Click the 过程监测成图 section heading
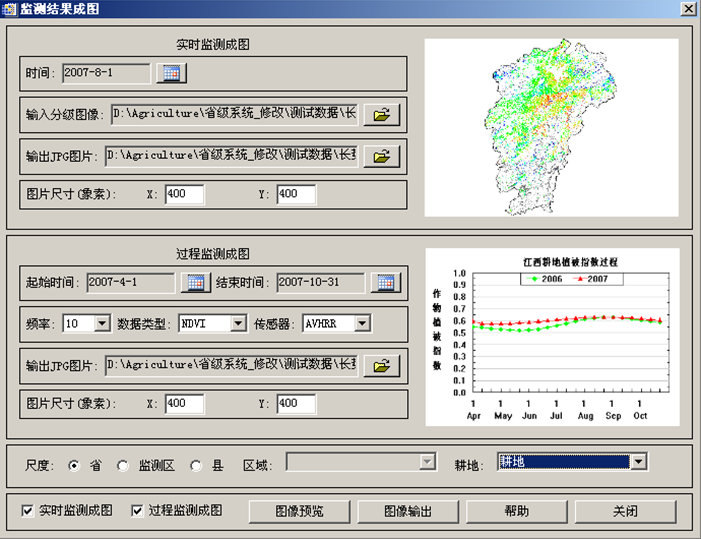This screenshot has height=539, width=701. (213, 254)
